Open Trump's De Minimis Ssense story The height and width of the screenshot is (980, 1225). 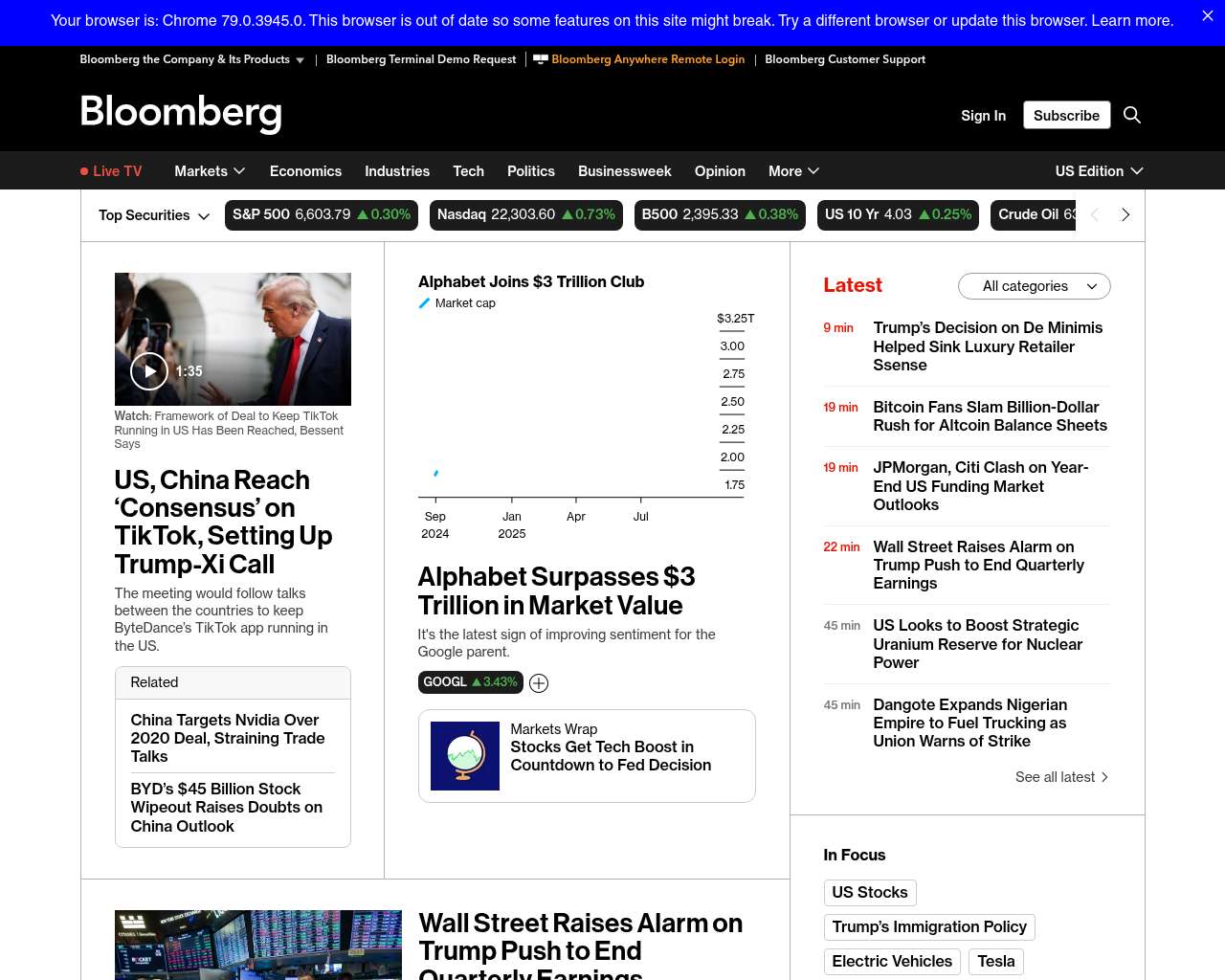(988, 346)
